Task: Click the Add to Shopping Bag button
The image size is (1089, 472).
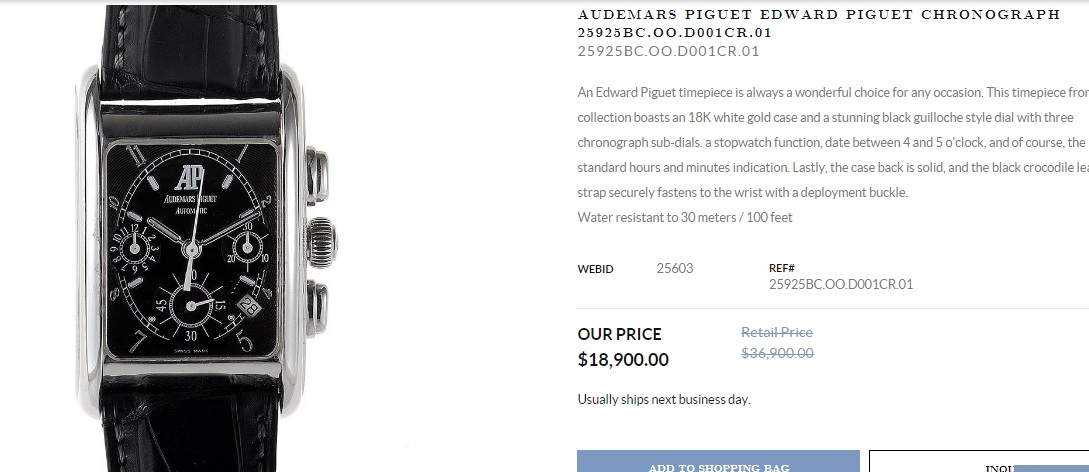Action: 718,462
